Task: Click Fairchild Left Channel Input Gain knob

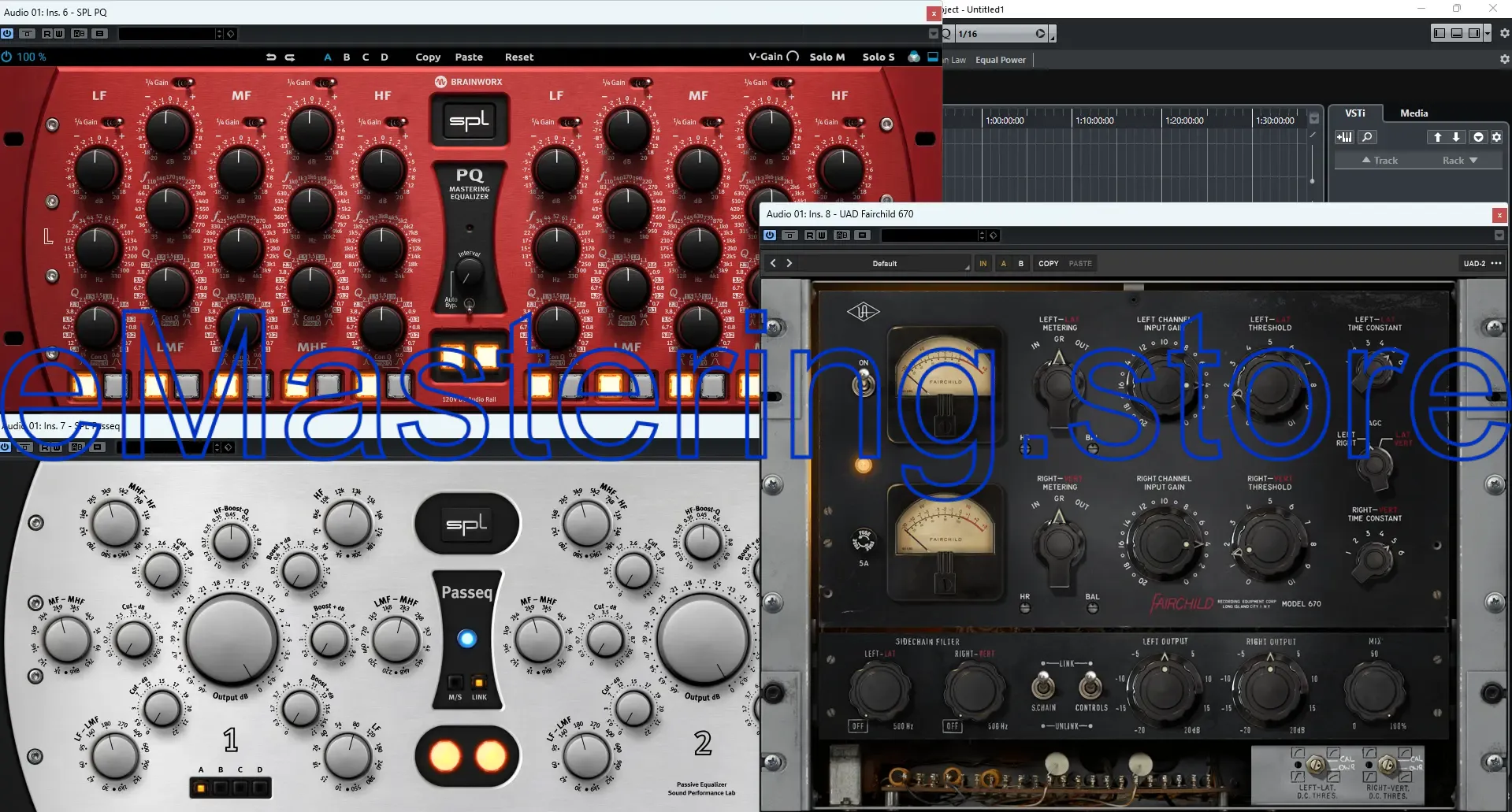Action: (1163, 384)
